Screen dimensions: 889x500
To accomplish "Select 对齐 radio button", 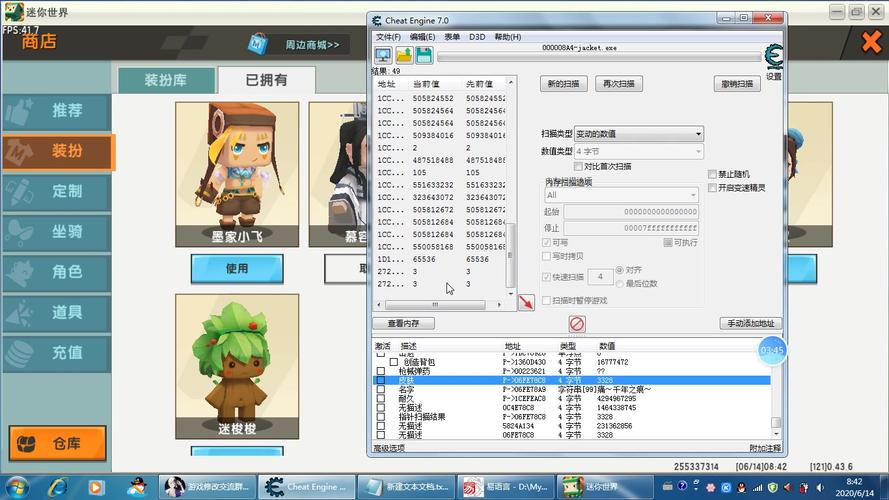I will 619,270.
